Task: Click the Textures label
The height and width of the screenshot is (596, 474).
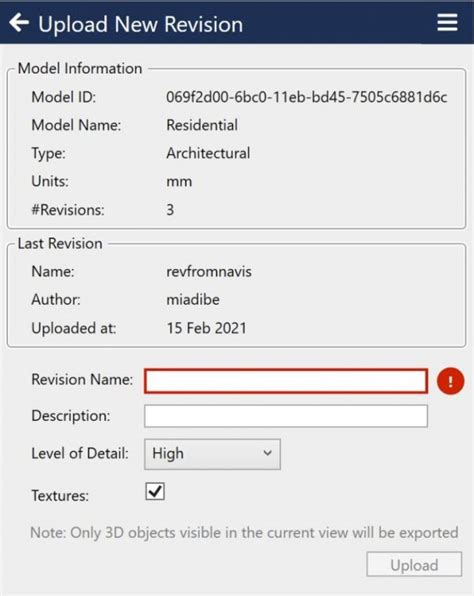Action: (x=60, y=496)
